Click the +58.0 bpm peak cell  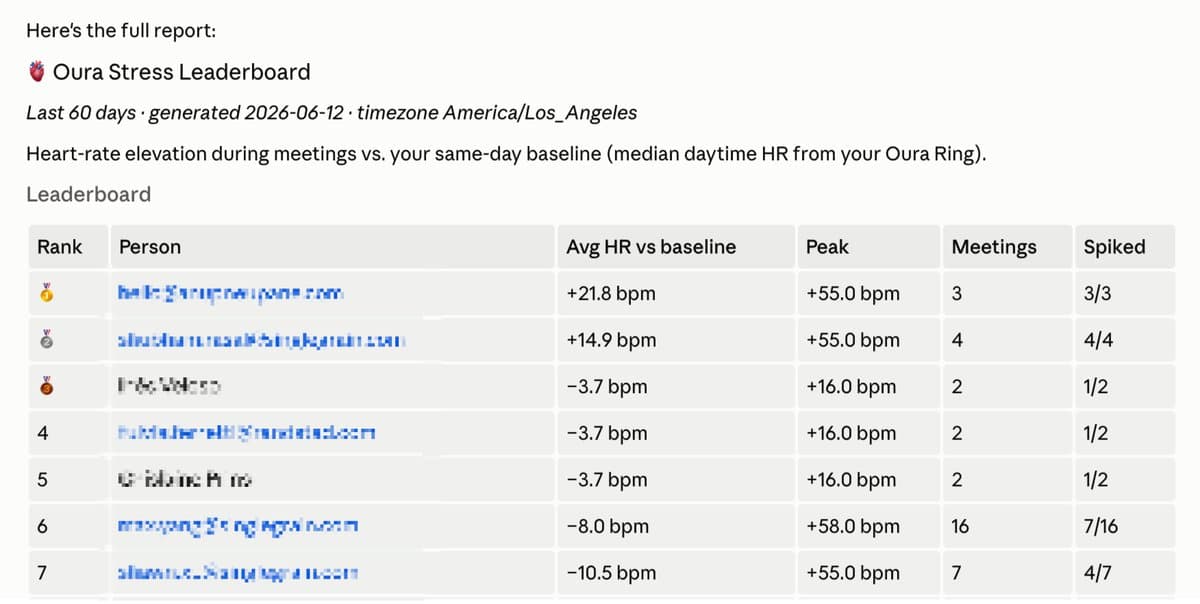point(853,526)
